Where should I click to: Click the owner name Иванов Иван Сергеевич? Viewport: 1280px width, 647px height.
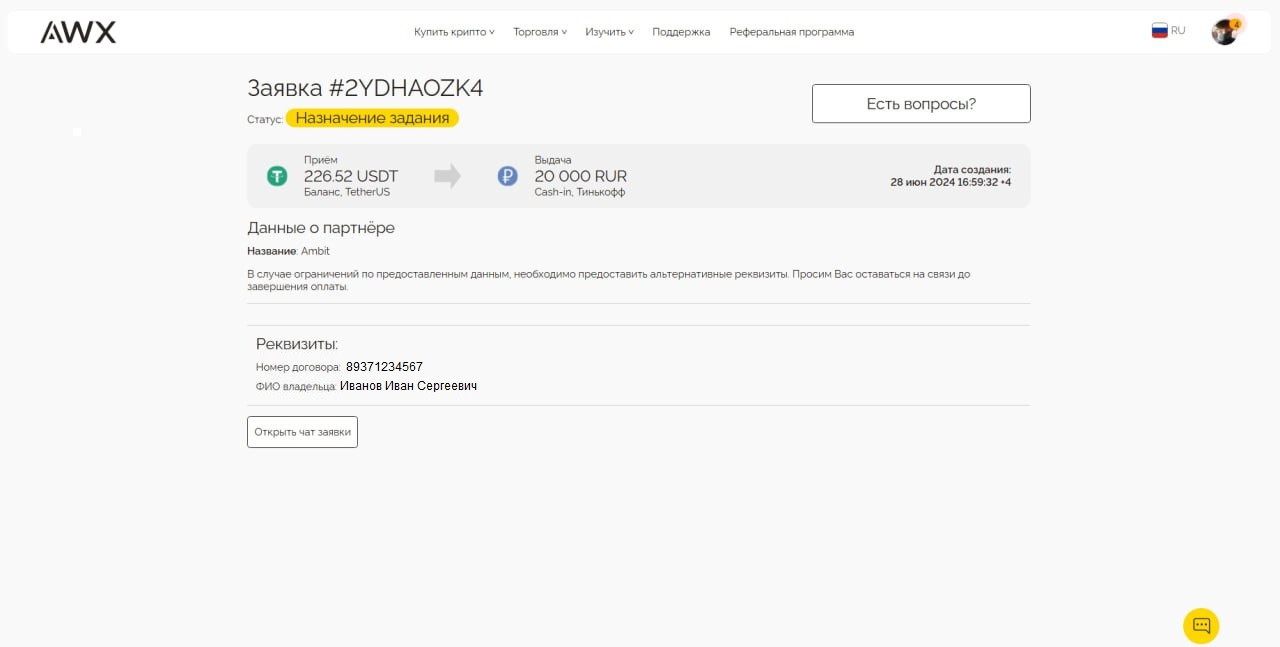pyautogui.click(x=408, y=386)
